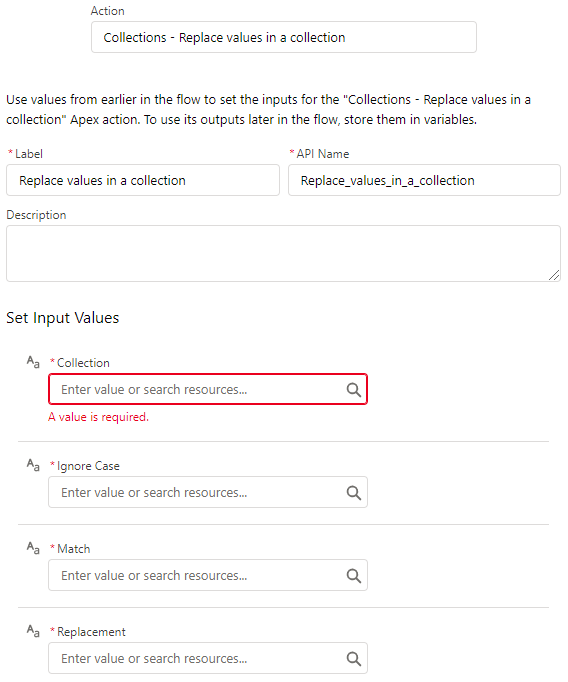Click the Aa text-type icon beside Replacement
This screenshot has height=682, width=568.
[x=33, y=631]
